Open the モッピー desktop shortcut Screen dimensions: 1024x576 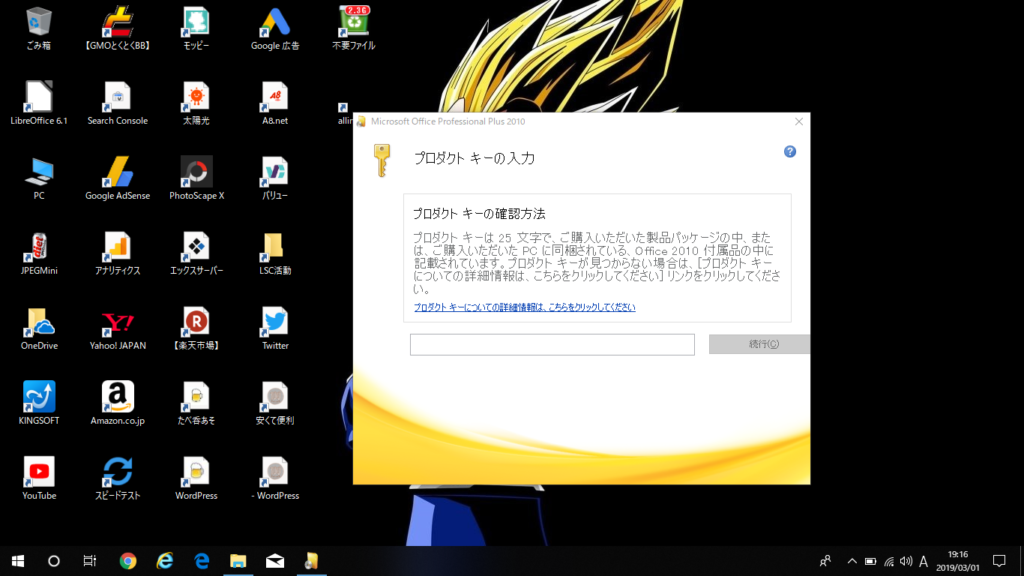coord(196,28)
